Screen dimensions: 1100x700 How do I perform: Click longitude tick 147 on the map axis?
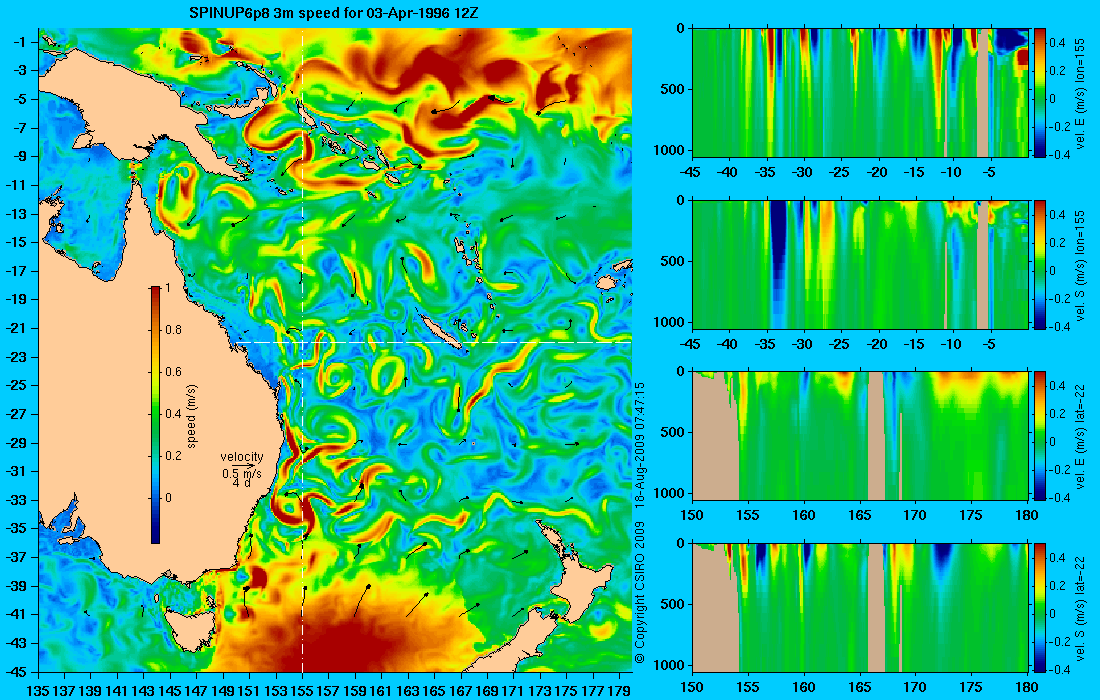[x=196, y=691]
